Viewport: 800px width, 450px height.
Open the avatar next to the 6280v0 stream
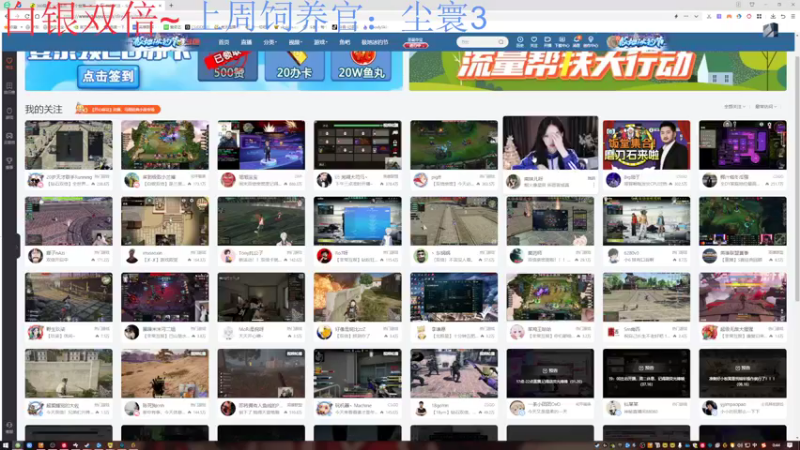point(613,255)
